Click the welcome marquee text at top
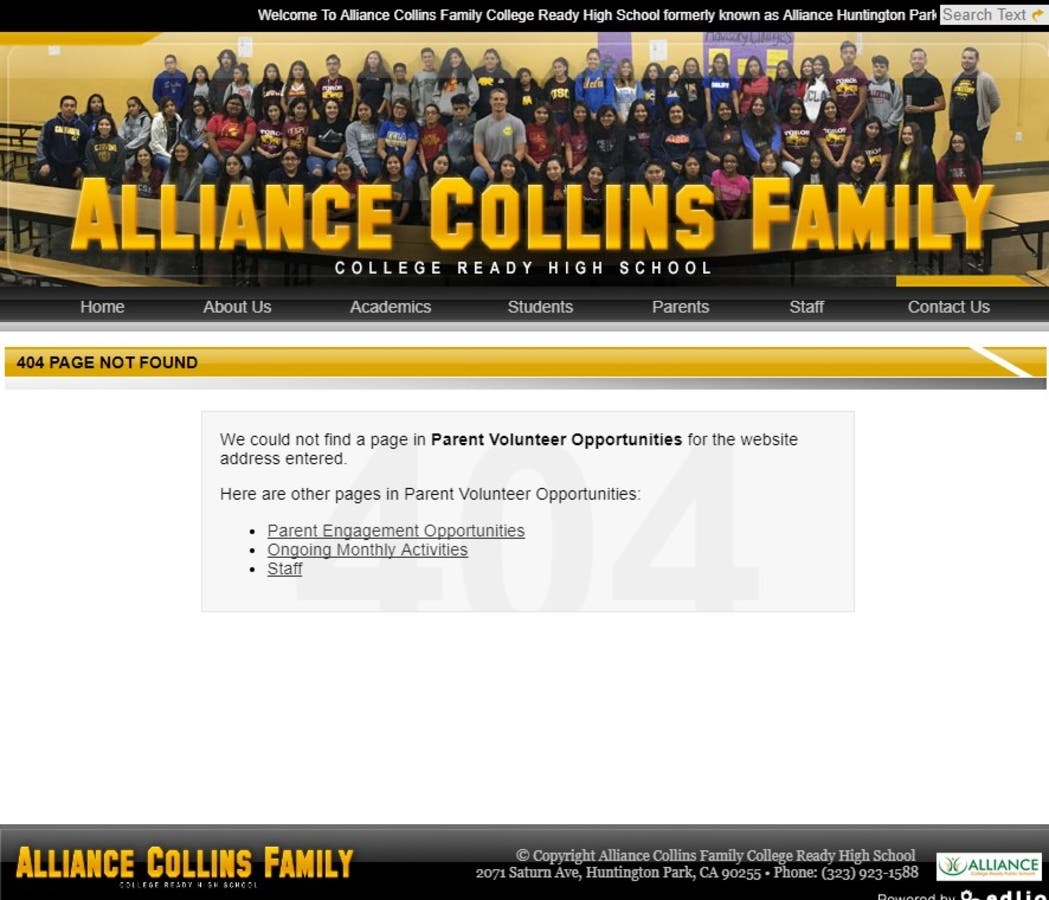Viewport: 1049px width, 900px height. coord(597,15)
